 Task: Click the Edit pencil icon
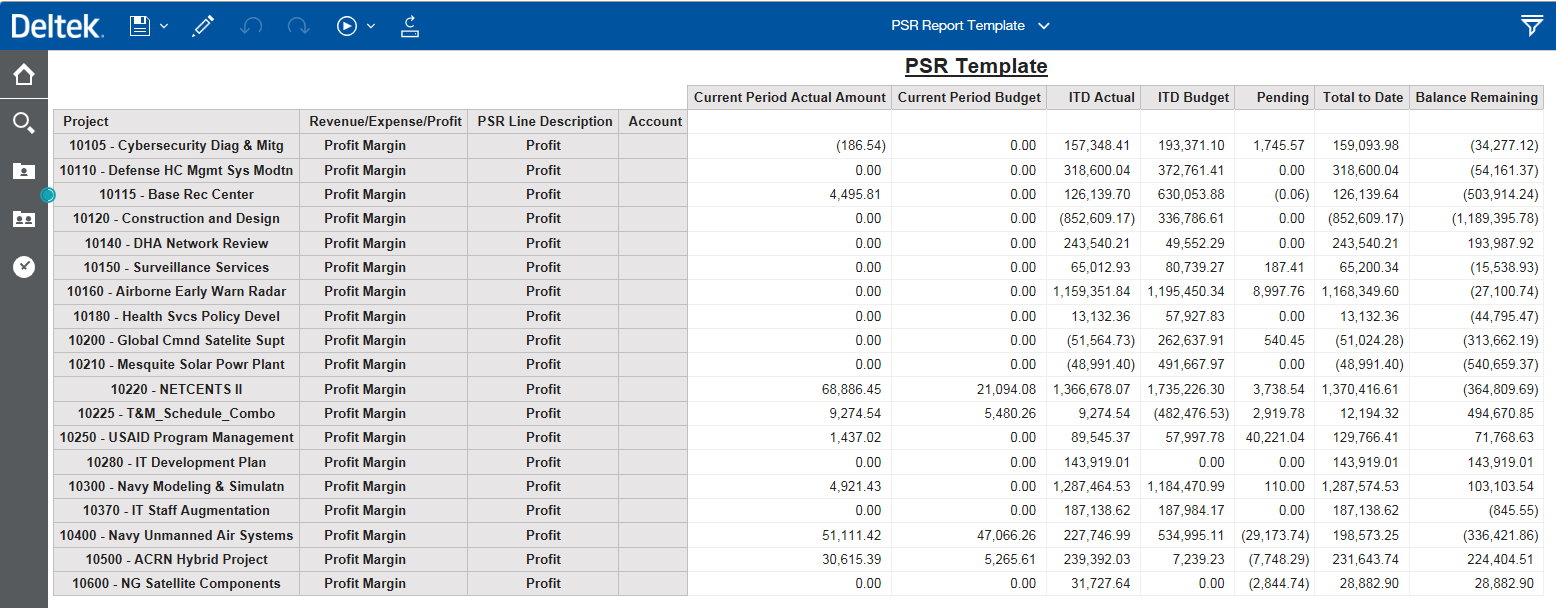click(x=204, y=26)
